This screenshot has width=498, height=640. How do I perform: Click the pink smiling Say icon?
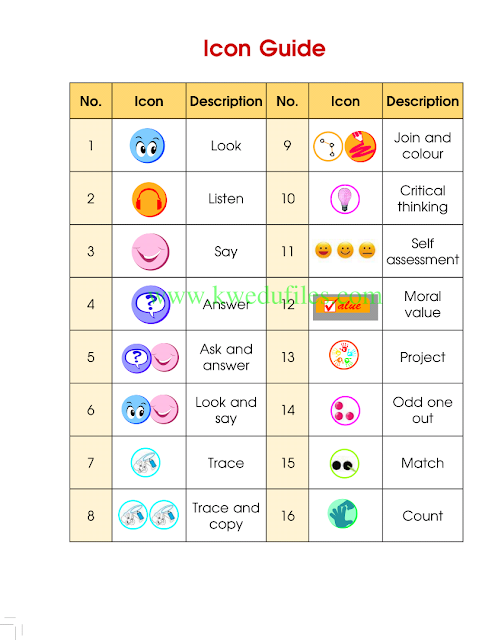pyautogui.click(x=150, y=251)
